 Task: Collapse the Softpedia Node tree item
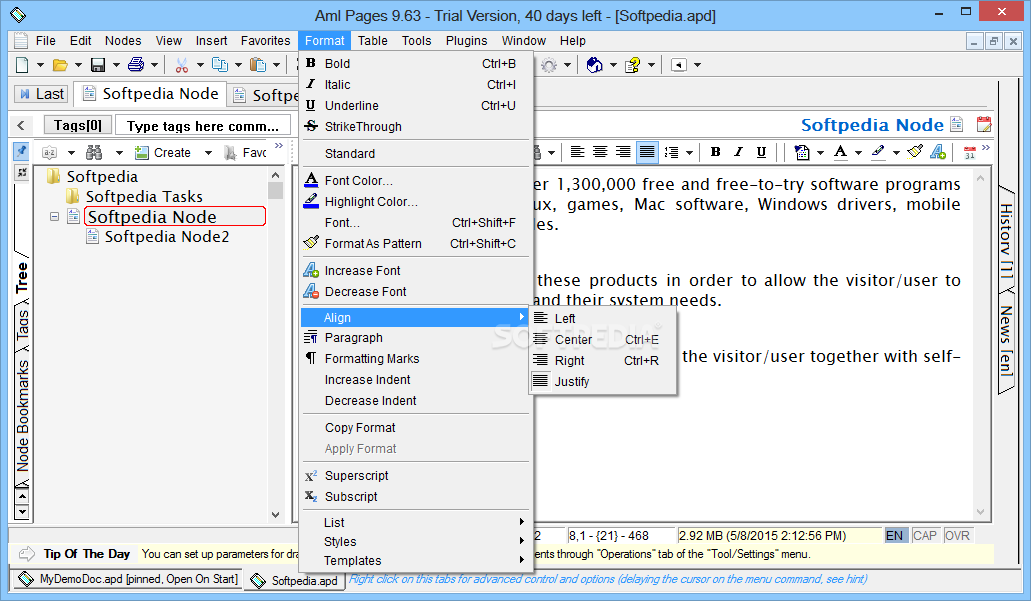[55, 216]
